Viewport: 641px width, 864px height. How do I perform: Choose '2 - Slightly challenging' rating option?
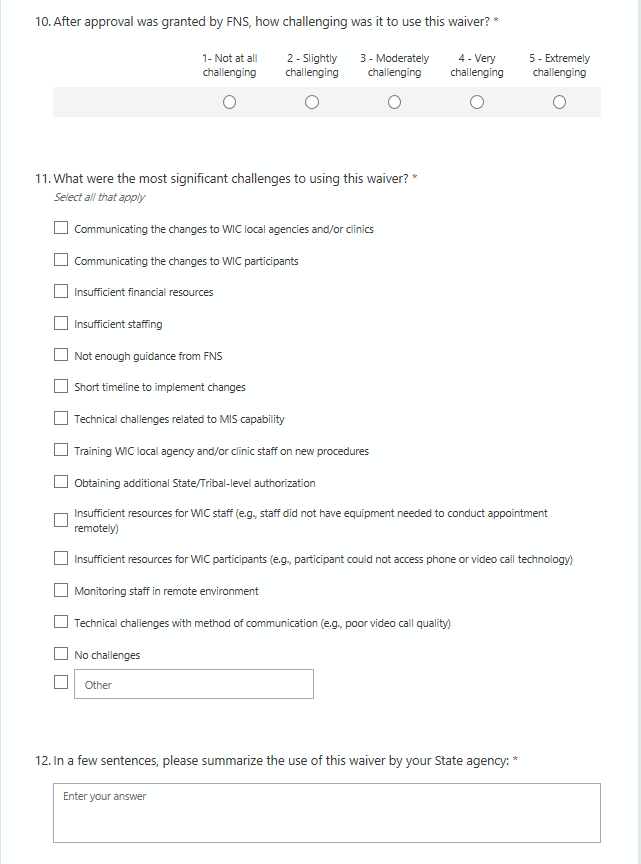pos(312,102)
